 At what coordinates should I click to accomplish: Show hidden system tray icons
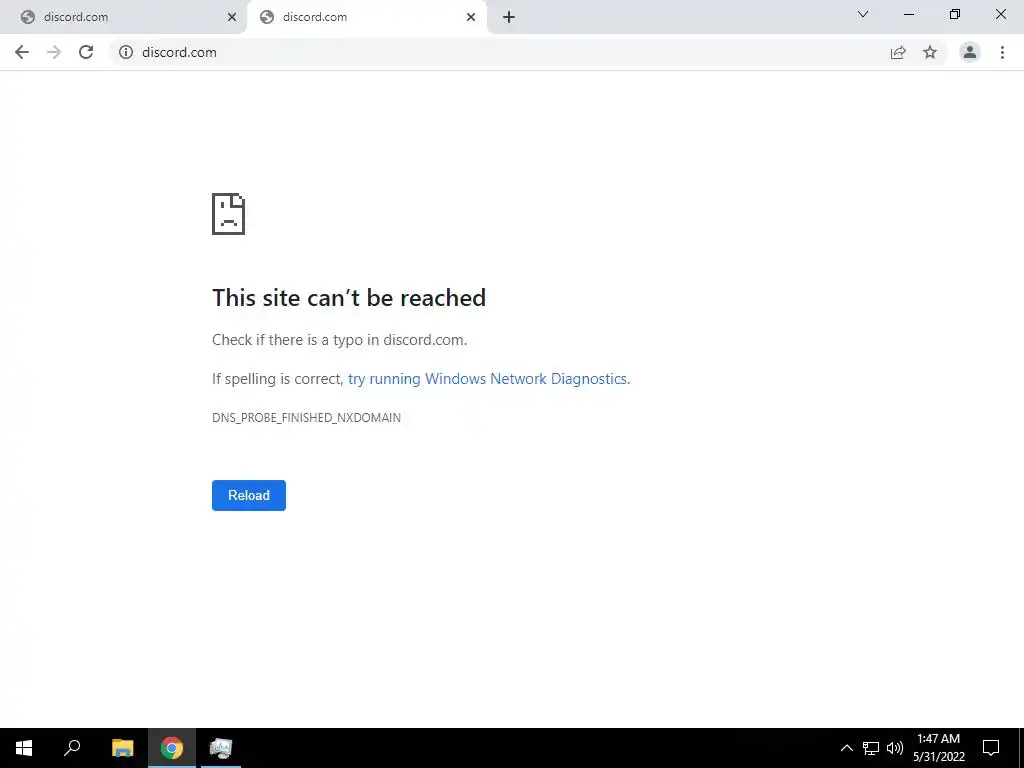point(846,748)
